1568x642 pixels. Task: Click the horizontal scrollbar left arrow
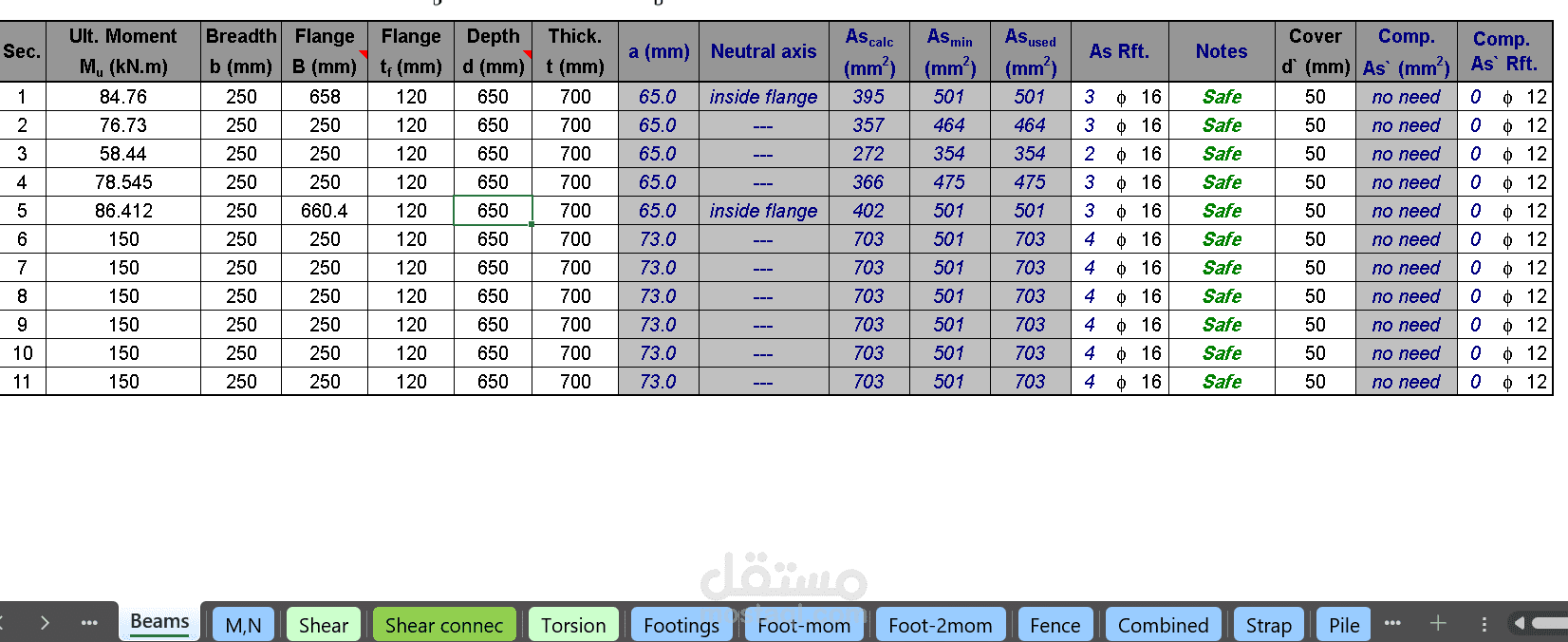pos(1520,623)
